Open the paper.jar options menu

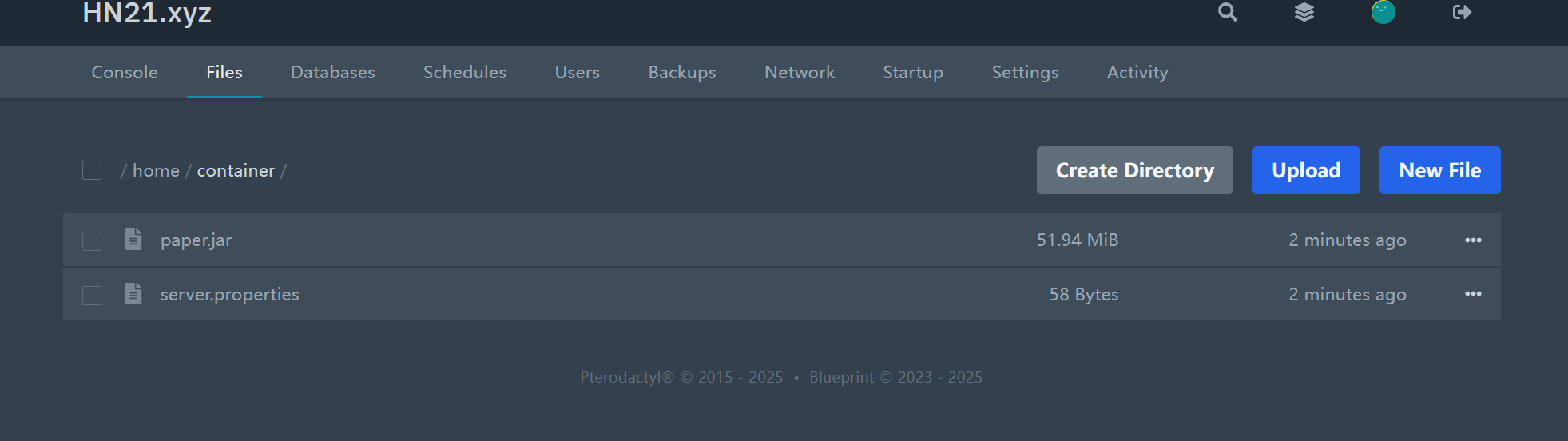point(1473,240)
